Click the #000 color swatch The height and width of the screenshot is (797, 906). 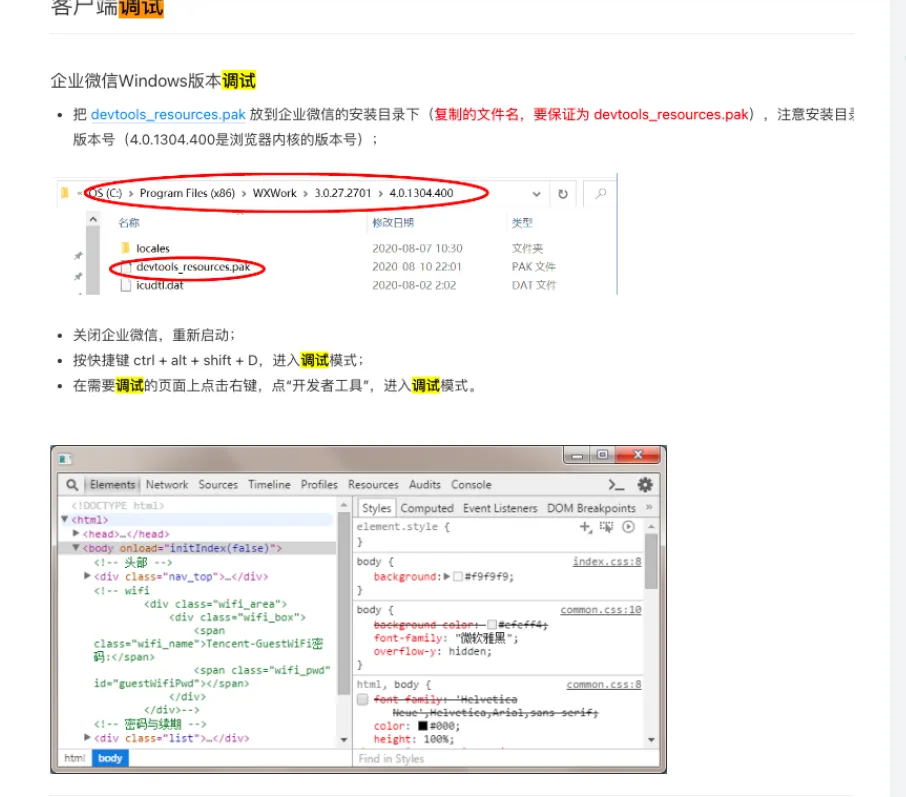tap(423, 726)
